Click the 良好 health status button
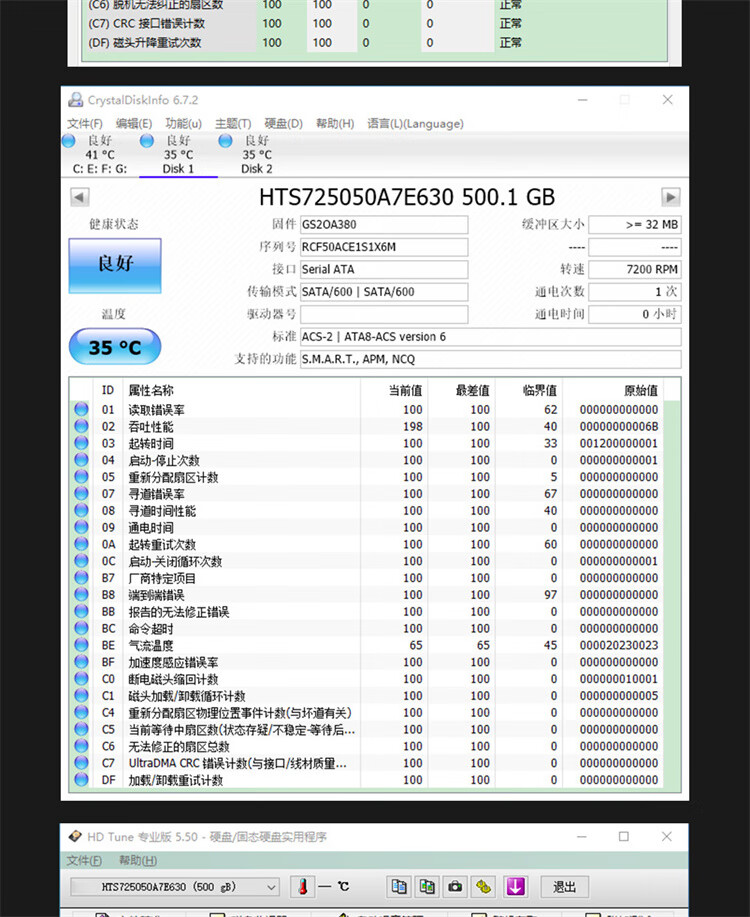The image size is (750, 917). click(x=115, y=265)
